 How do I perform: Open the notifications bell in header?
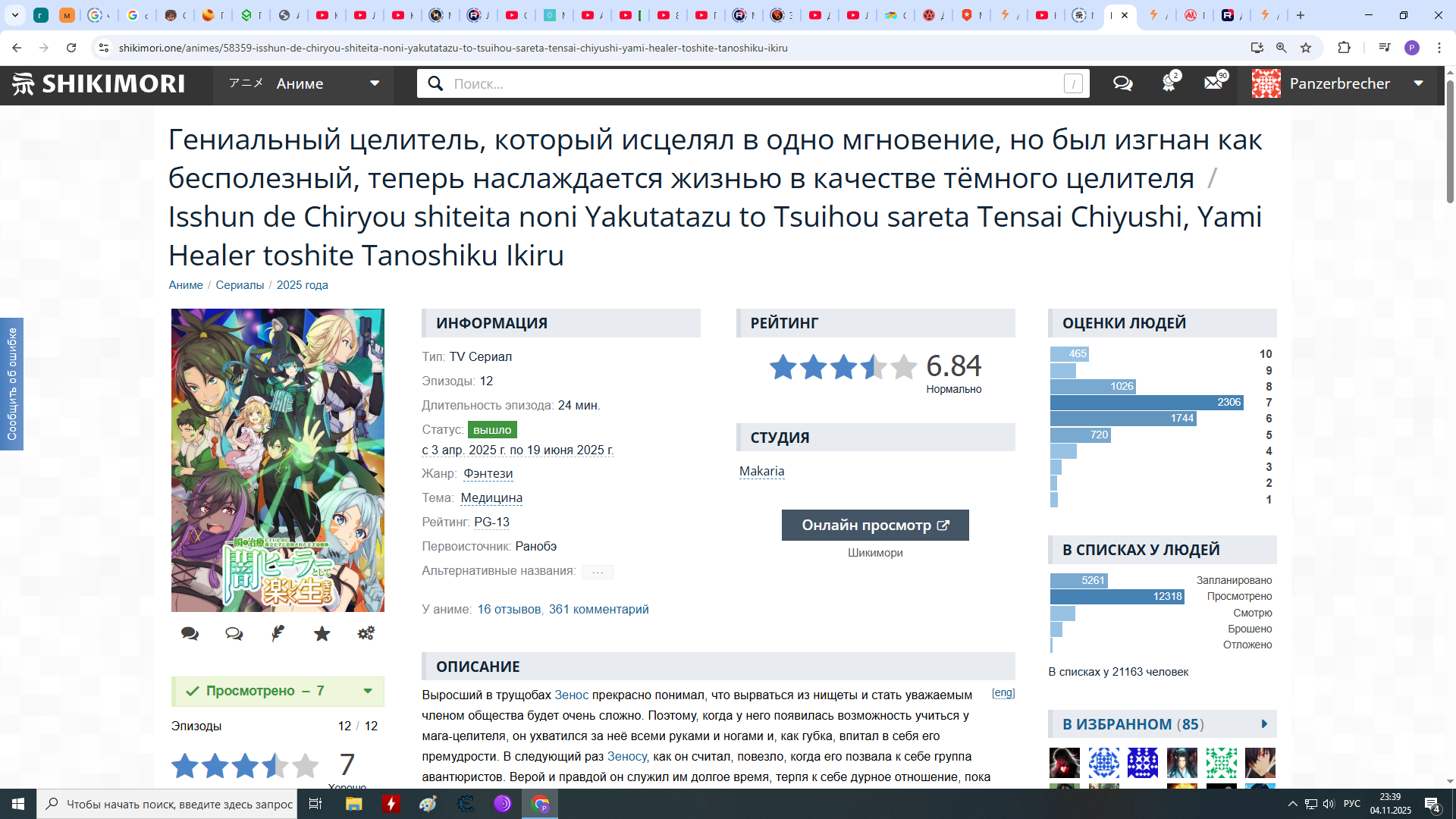click(x=1168, y=83)
